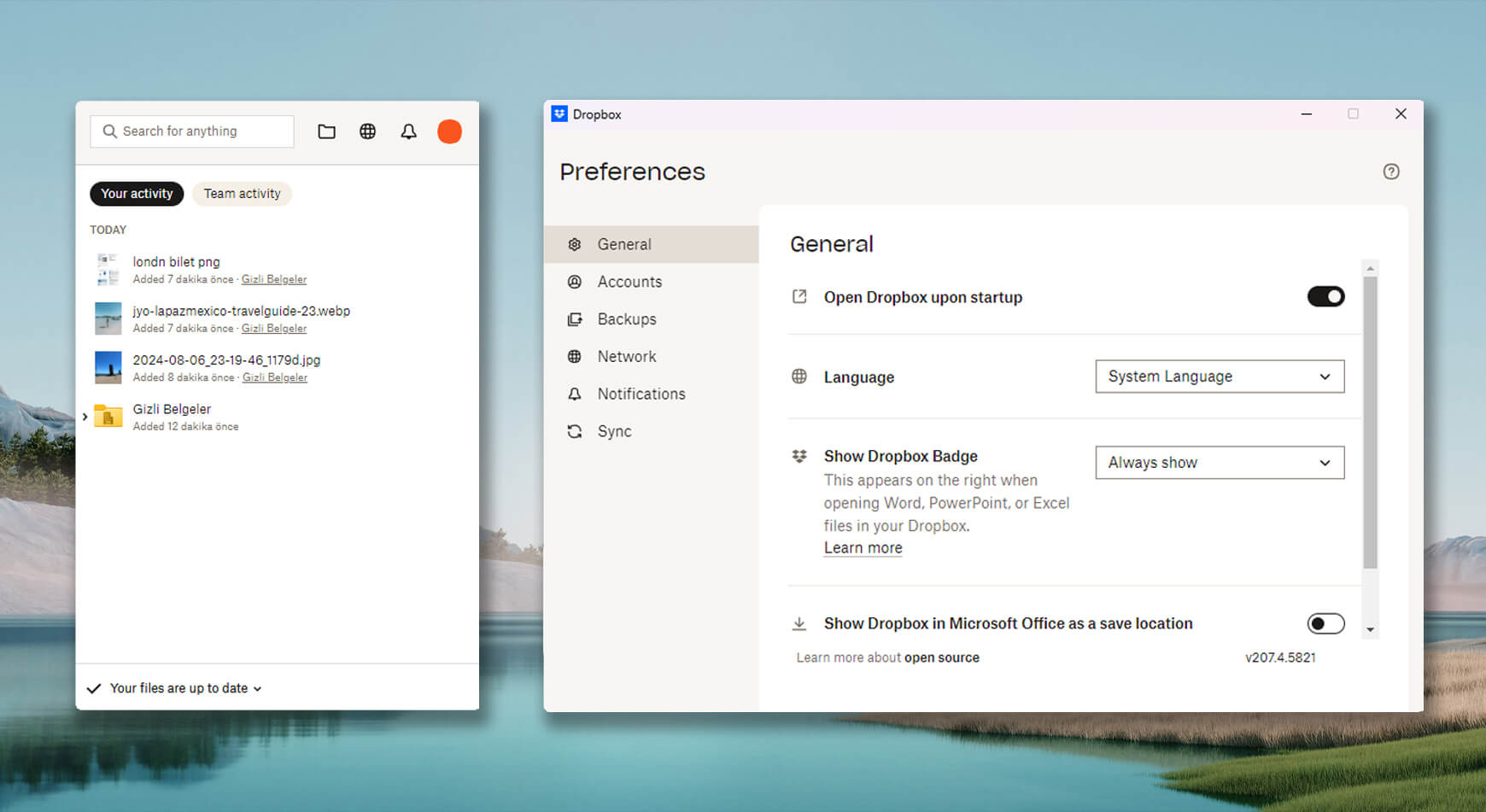Switch to Team activity tab
The image size is (1486, 812).
pos(242,194)
